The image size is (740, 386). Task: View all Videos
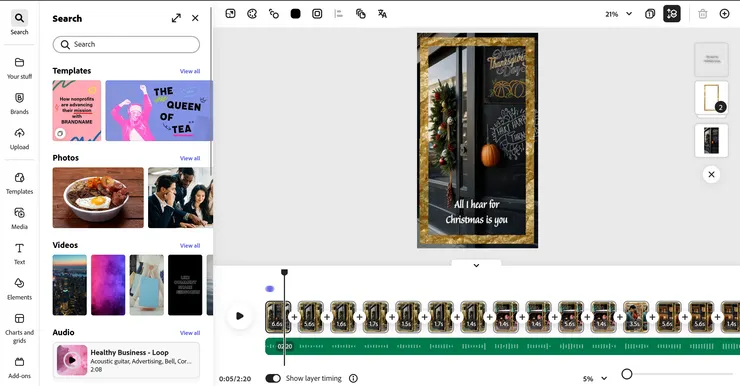[x=190, y=245]
